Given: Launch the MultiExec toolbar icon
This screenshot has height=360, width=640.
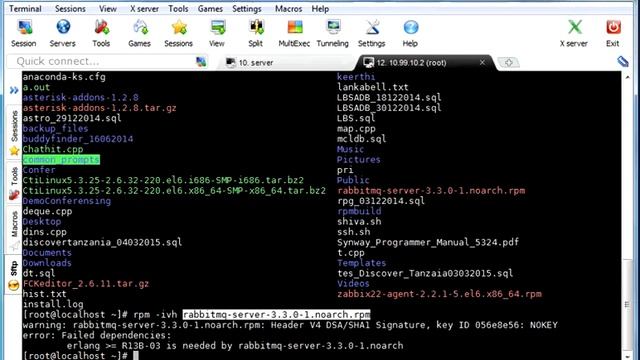Looking at the screenshot, I should click(x=294, y=33).
